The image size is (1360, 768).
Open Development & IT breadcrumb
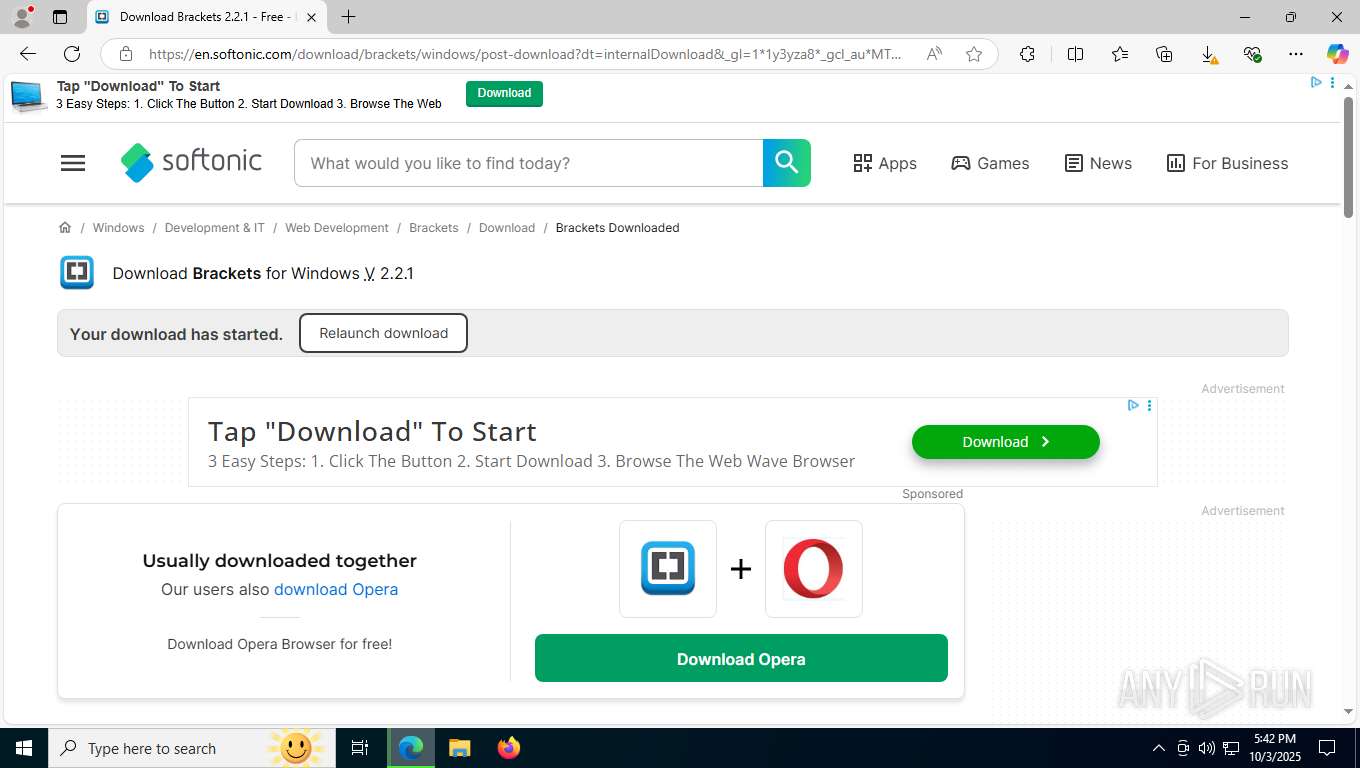pos(215,228)
